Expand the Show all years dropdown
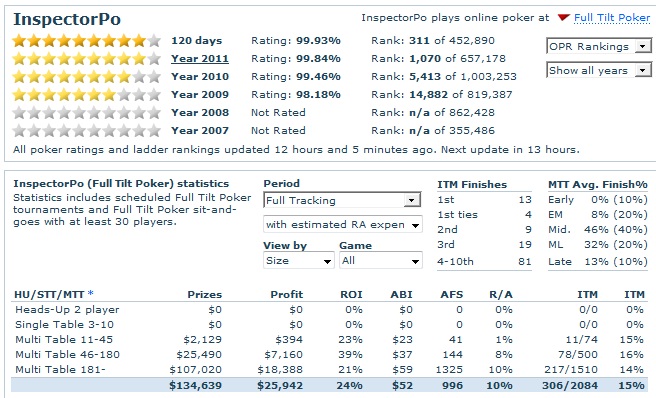The width and height of the screenshot is (656, 398). (599, 70)
